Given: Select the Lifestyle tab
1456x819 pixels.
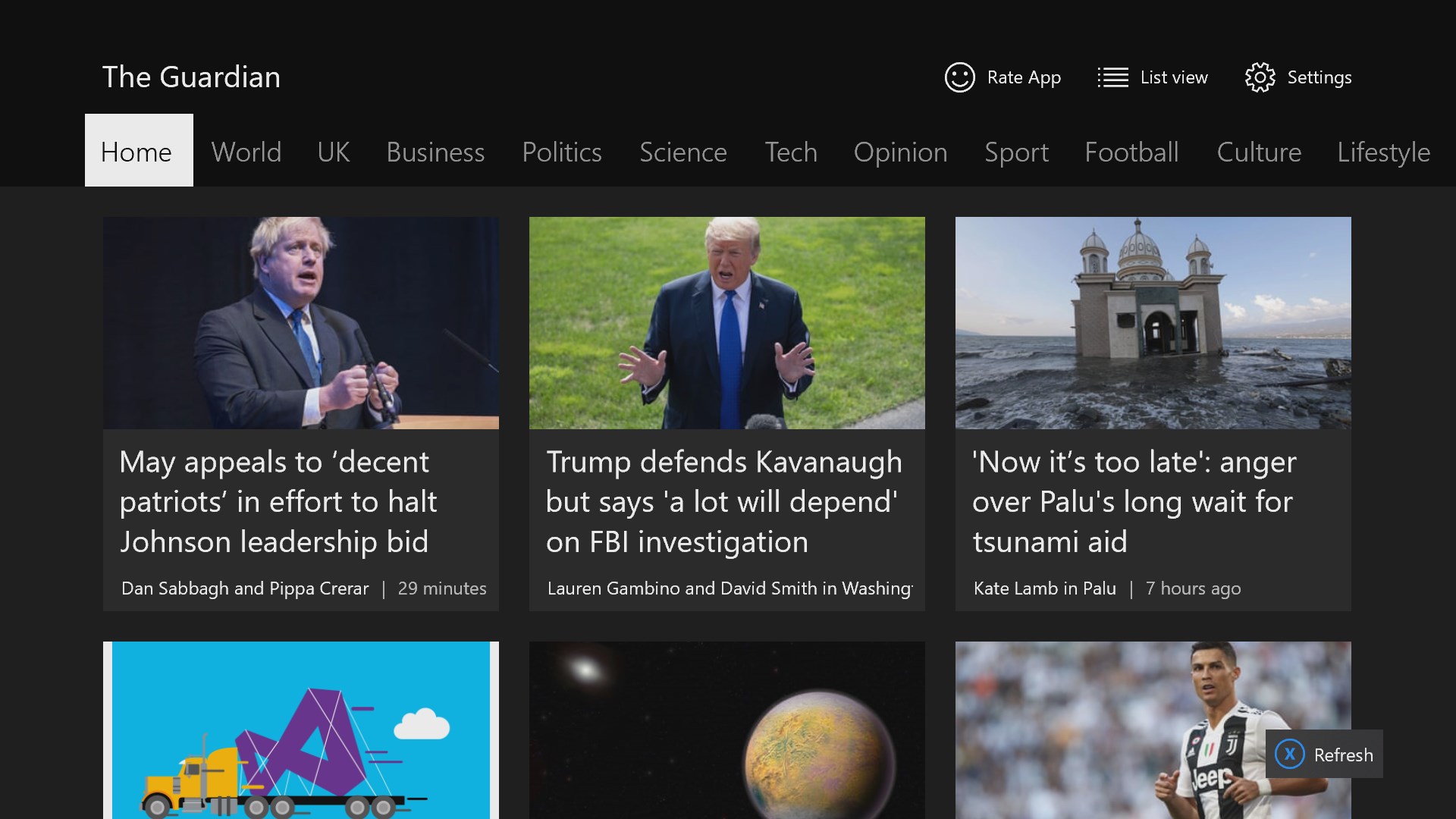Looking at the screenshot, I should (1383, 152).
